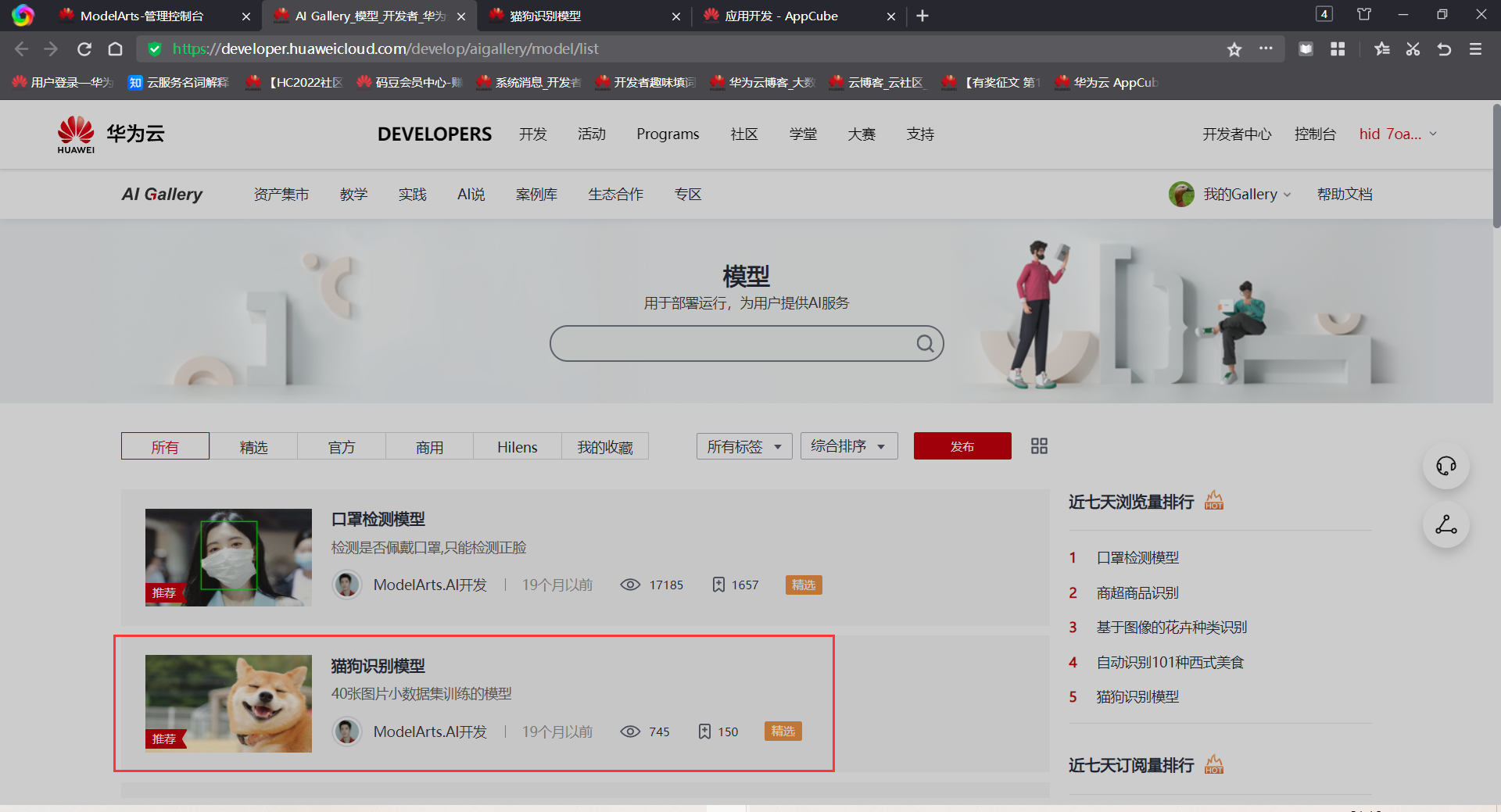This screenshot has width=1501, height=812.
Task: Open the Programs navigation item
Action: tap(668, 134)
